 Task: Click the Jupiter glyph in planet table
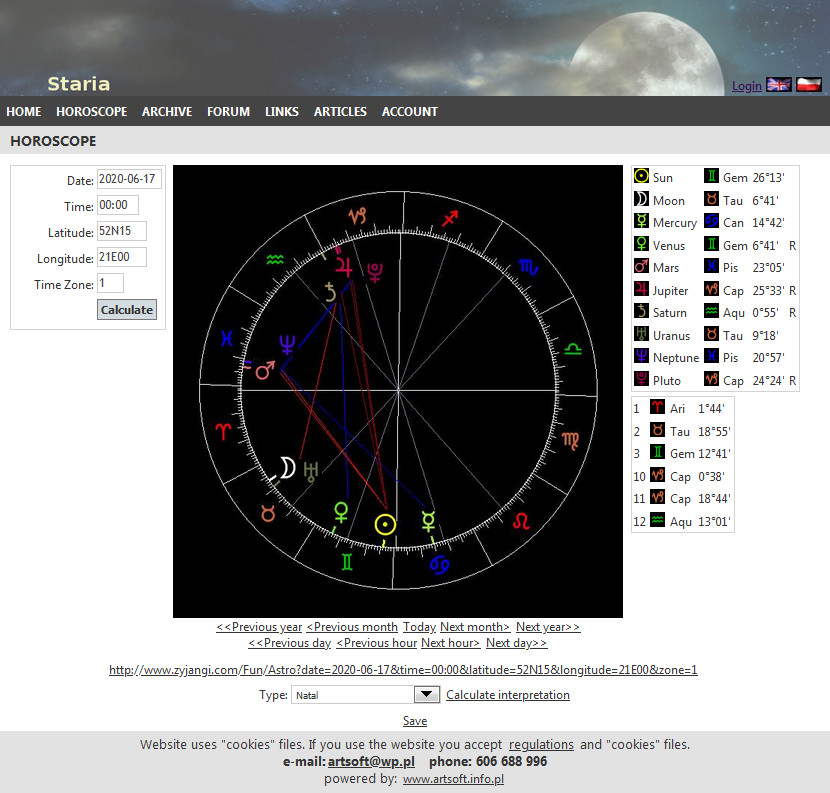(642, 290)
